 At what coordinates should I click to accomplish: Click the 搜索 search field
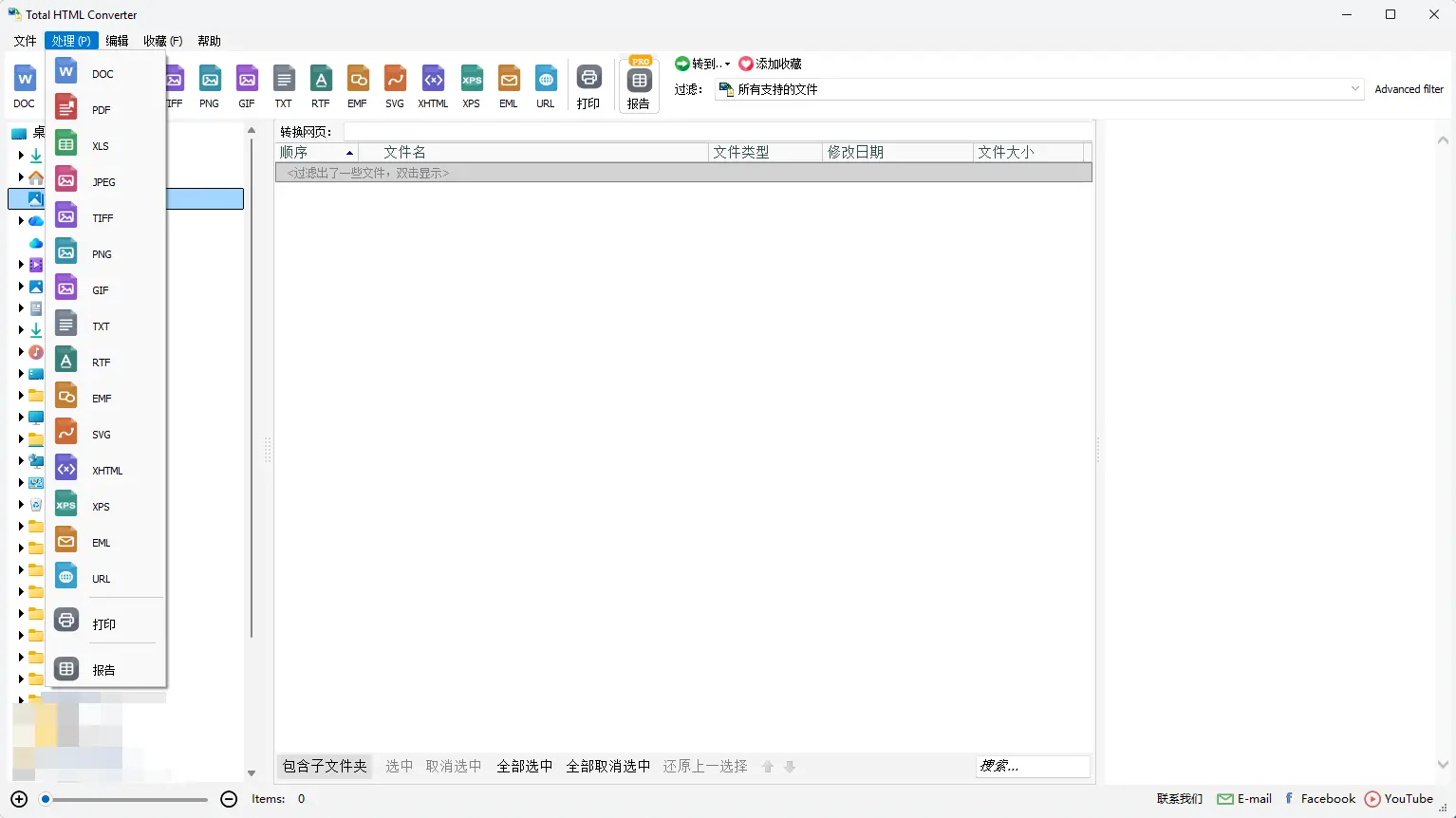click(1033, 766)
